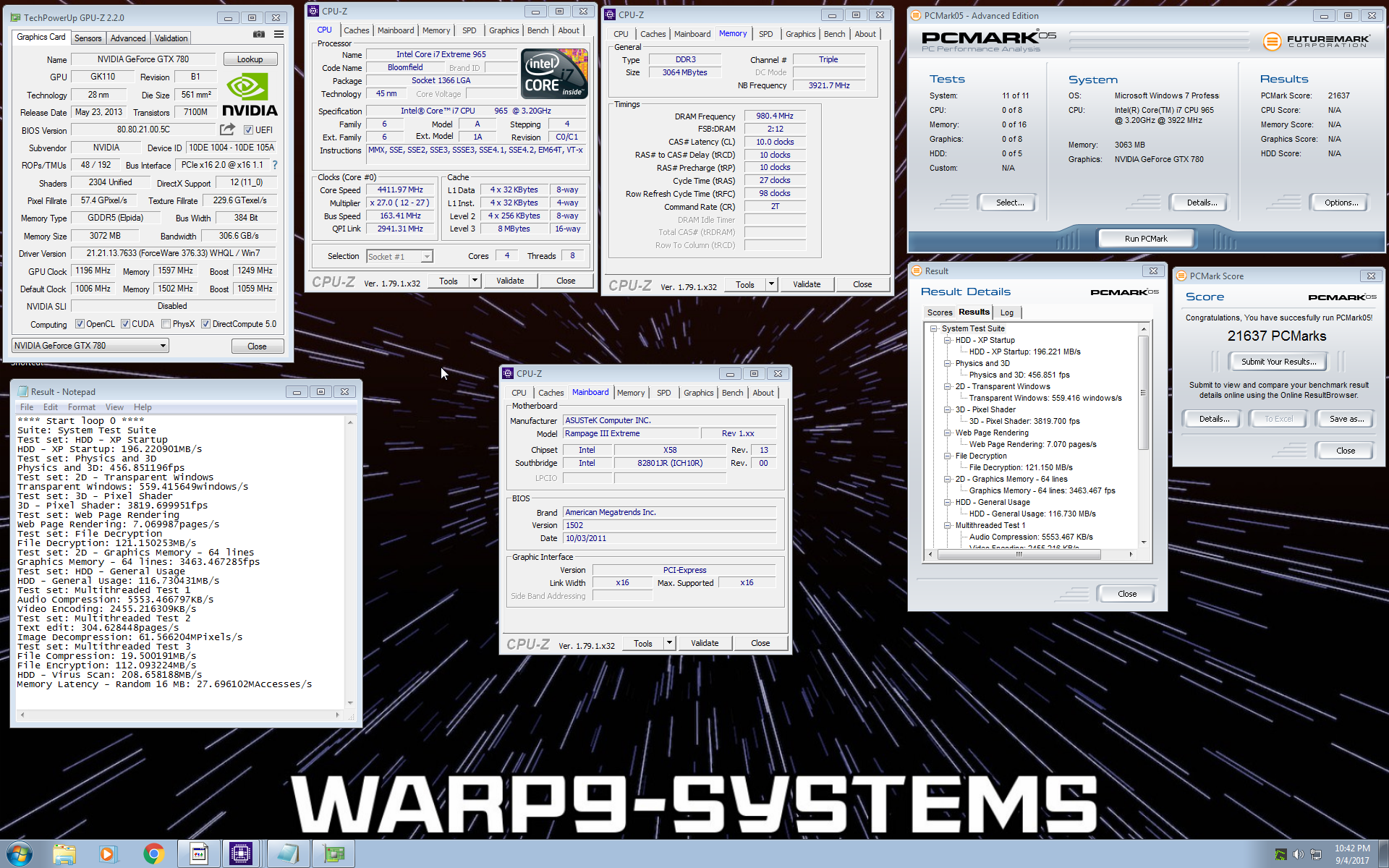Open the Log tab in Result window

[x=1007, y=312]
